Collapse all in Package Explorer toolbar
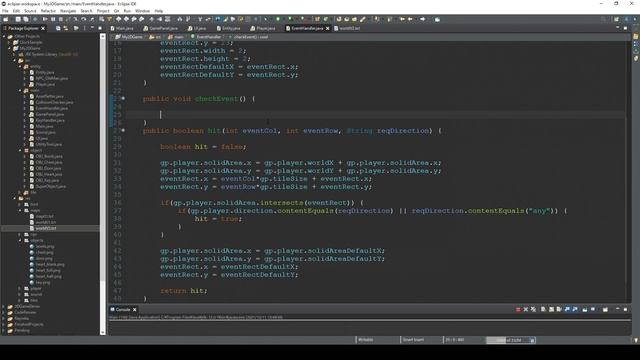This screenshot has width=640, height=360. tap(58, 28)
